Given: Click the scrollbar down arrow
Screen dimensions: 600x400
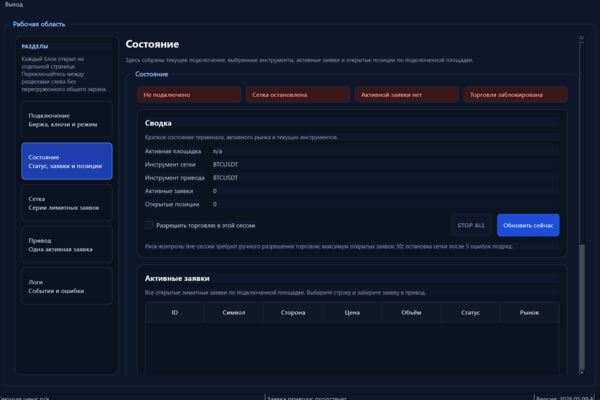Looking at the screenshot, I should pos(582,372).
